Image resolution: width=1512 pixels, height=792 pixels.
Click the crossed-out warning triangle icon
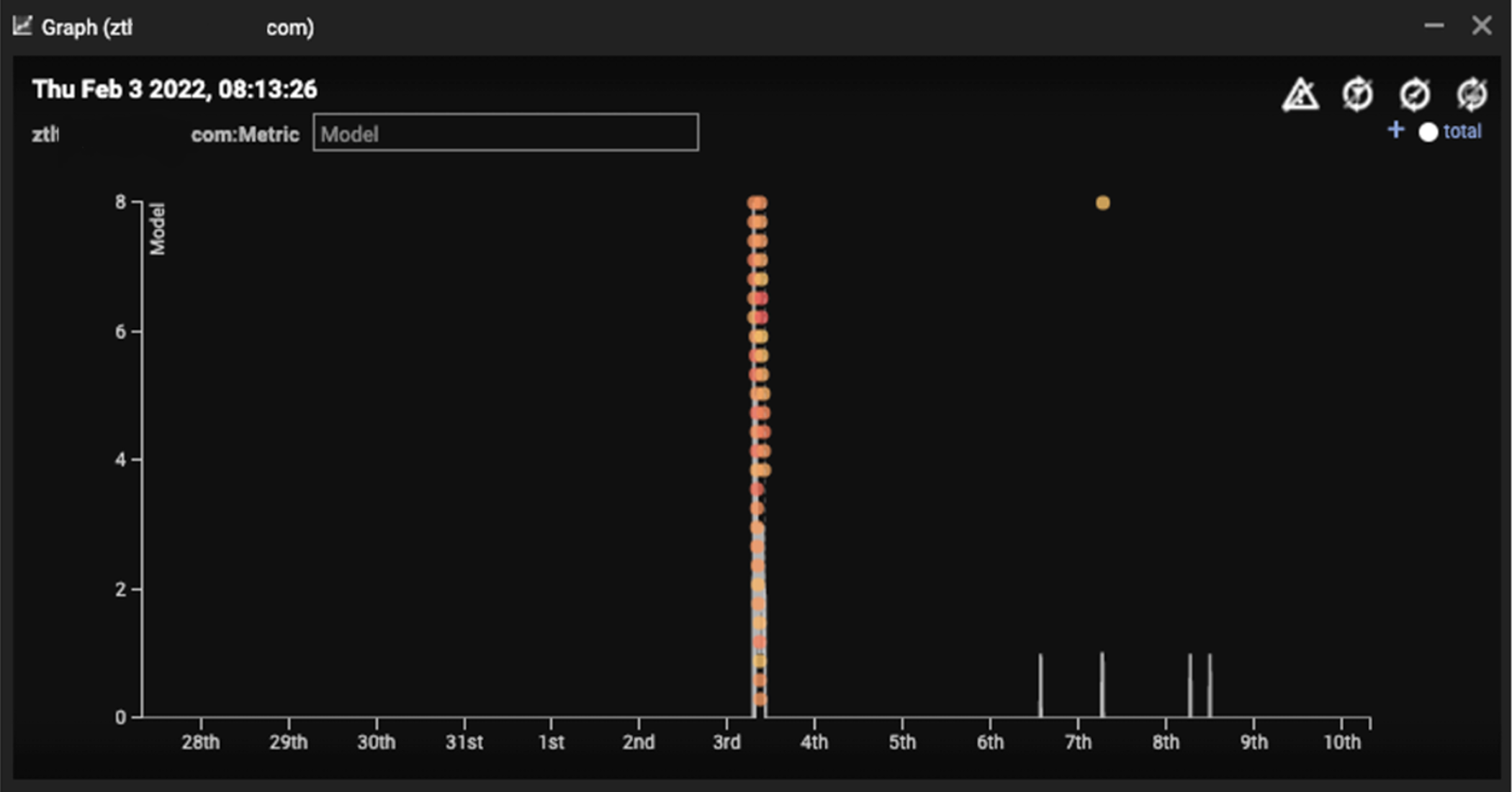[x=1300, y=94]
